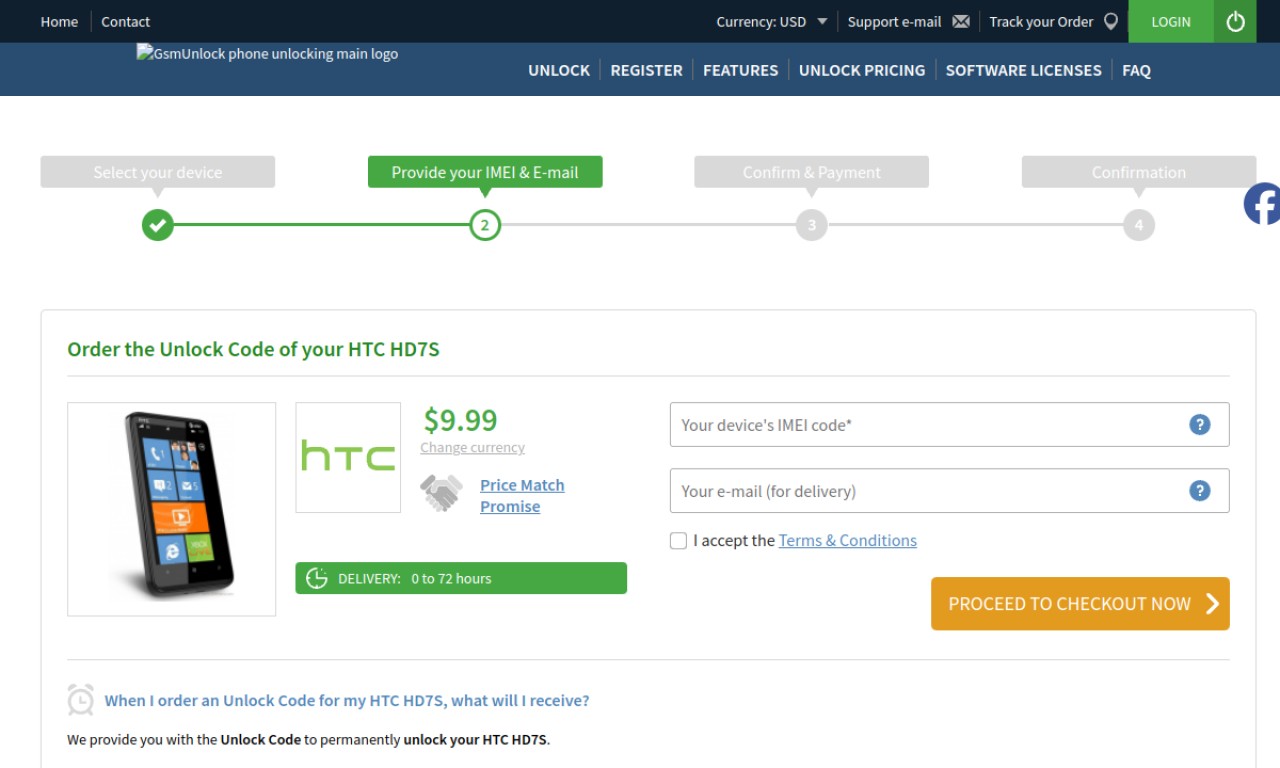Click the $9.99 price text

click(x=460, y=419)
